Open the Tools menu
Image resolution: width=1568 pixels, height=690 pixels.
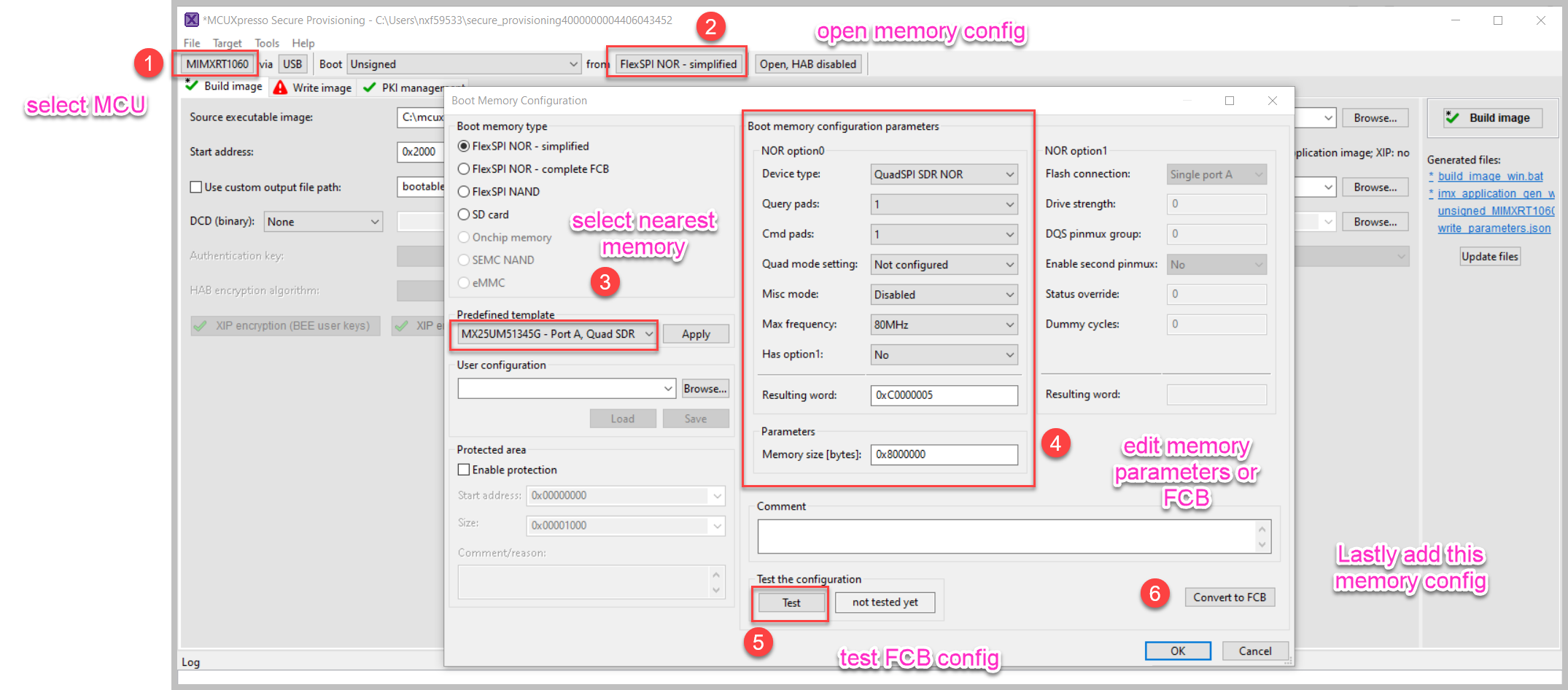pos(266,42)
